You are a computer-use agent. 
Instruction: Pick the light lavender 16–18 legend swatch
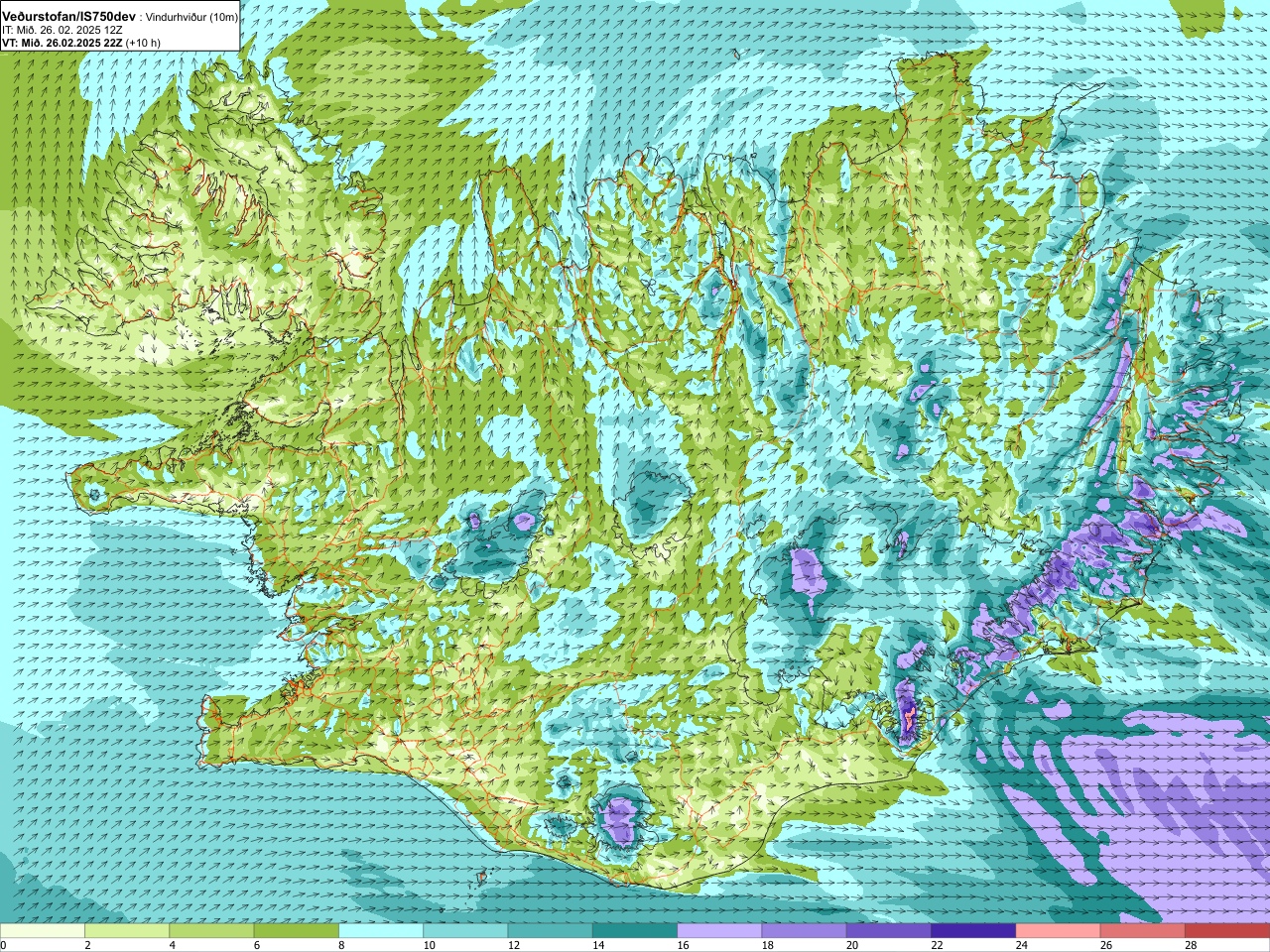tap(719, 931)
